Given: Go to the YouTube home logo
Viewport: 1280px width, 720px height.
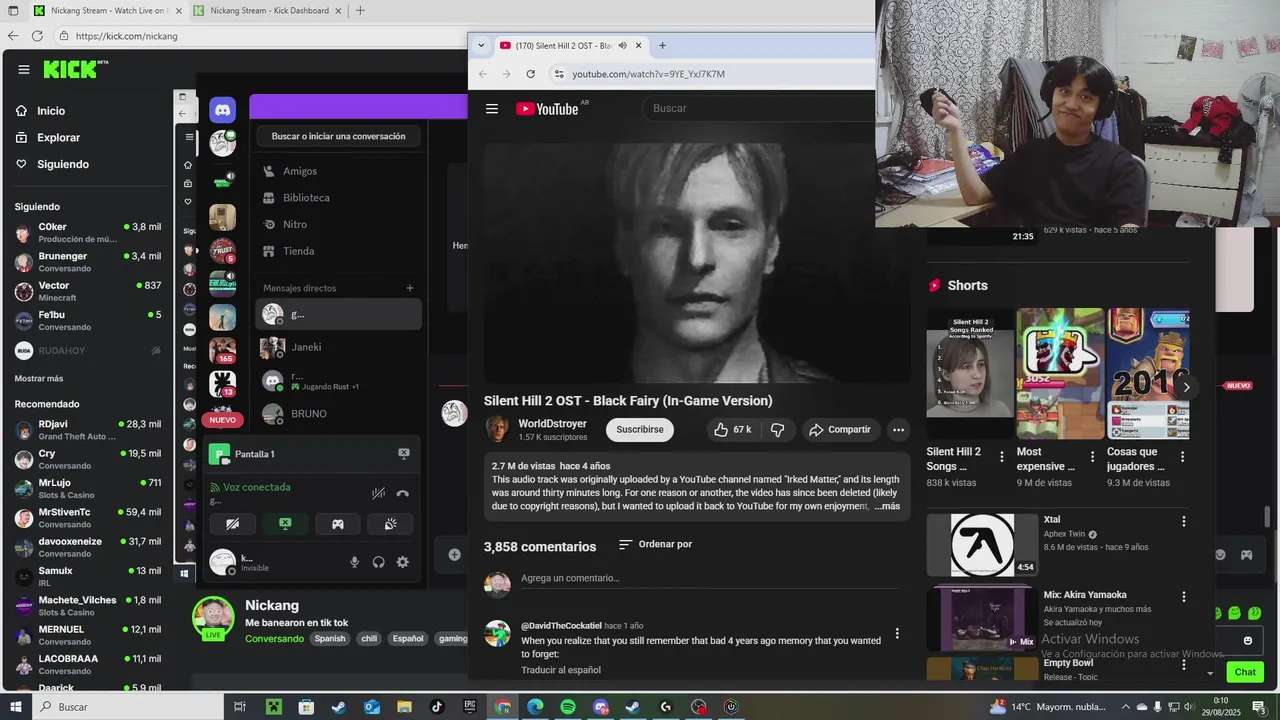Looking at the screenshot, I should (x=547, y=109).
